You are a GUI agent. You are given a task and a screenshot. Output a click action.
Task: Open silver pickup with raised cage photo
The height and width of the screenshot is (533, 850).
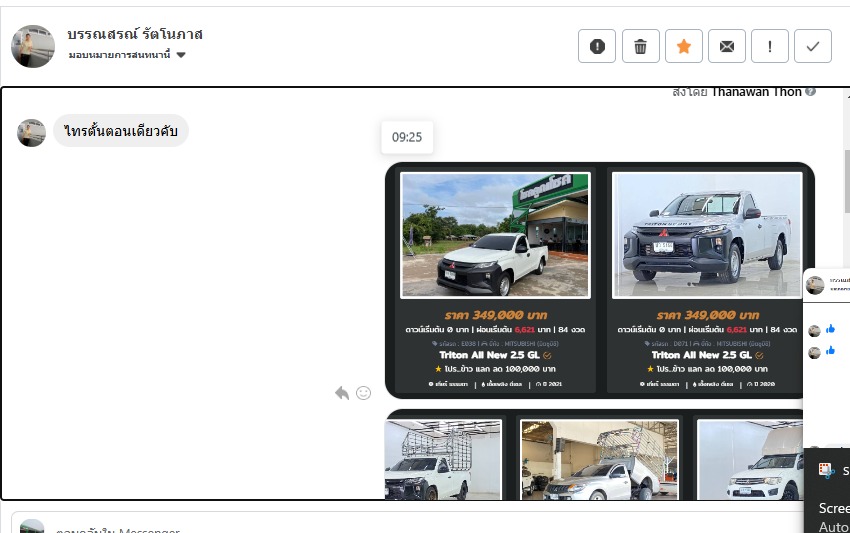point(600,459)
